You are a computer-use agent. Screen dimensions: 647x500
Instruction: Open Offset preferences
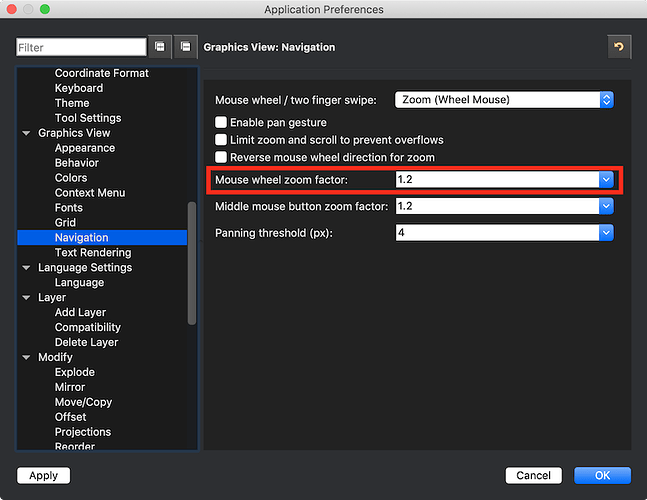coord(71,417)
